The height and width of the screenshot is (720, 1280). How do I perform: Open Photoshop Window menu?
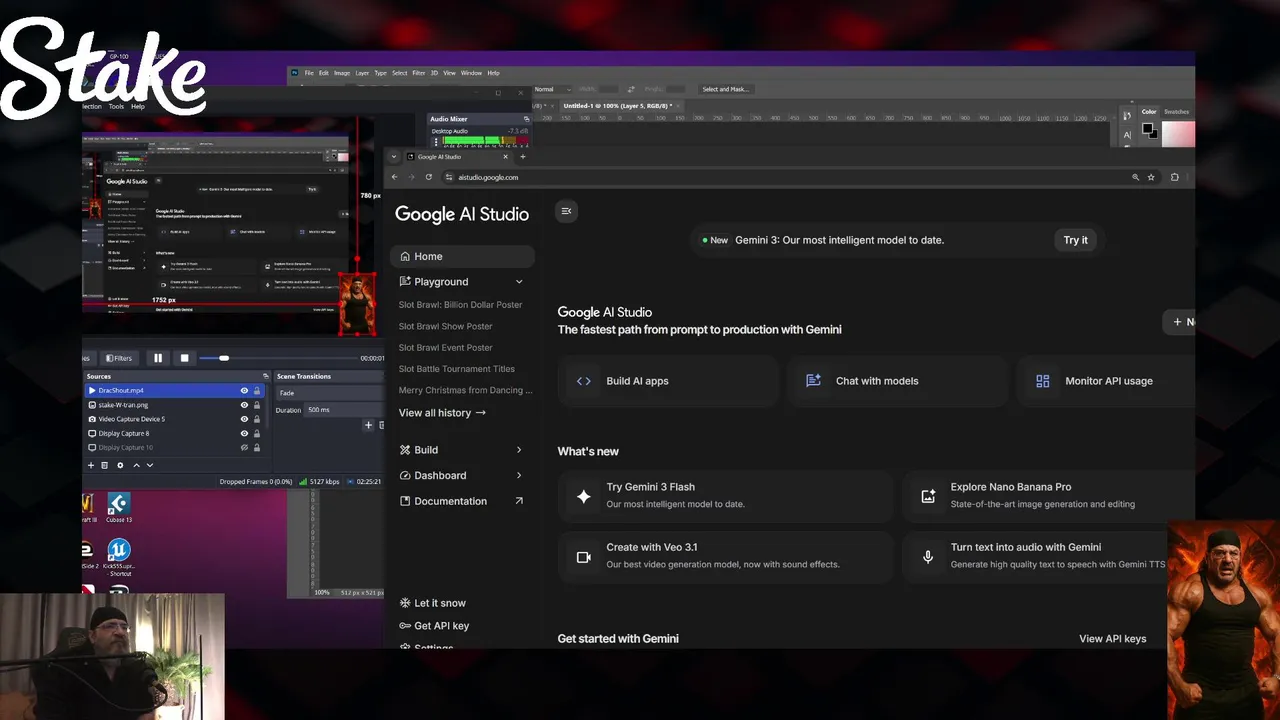pyautogui.click(x=471, y=73)
